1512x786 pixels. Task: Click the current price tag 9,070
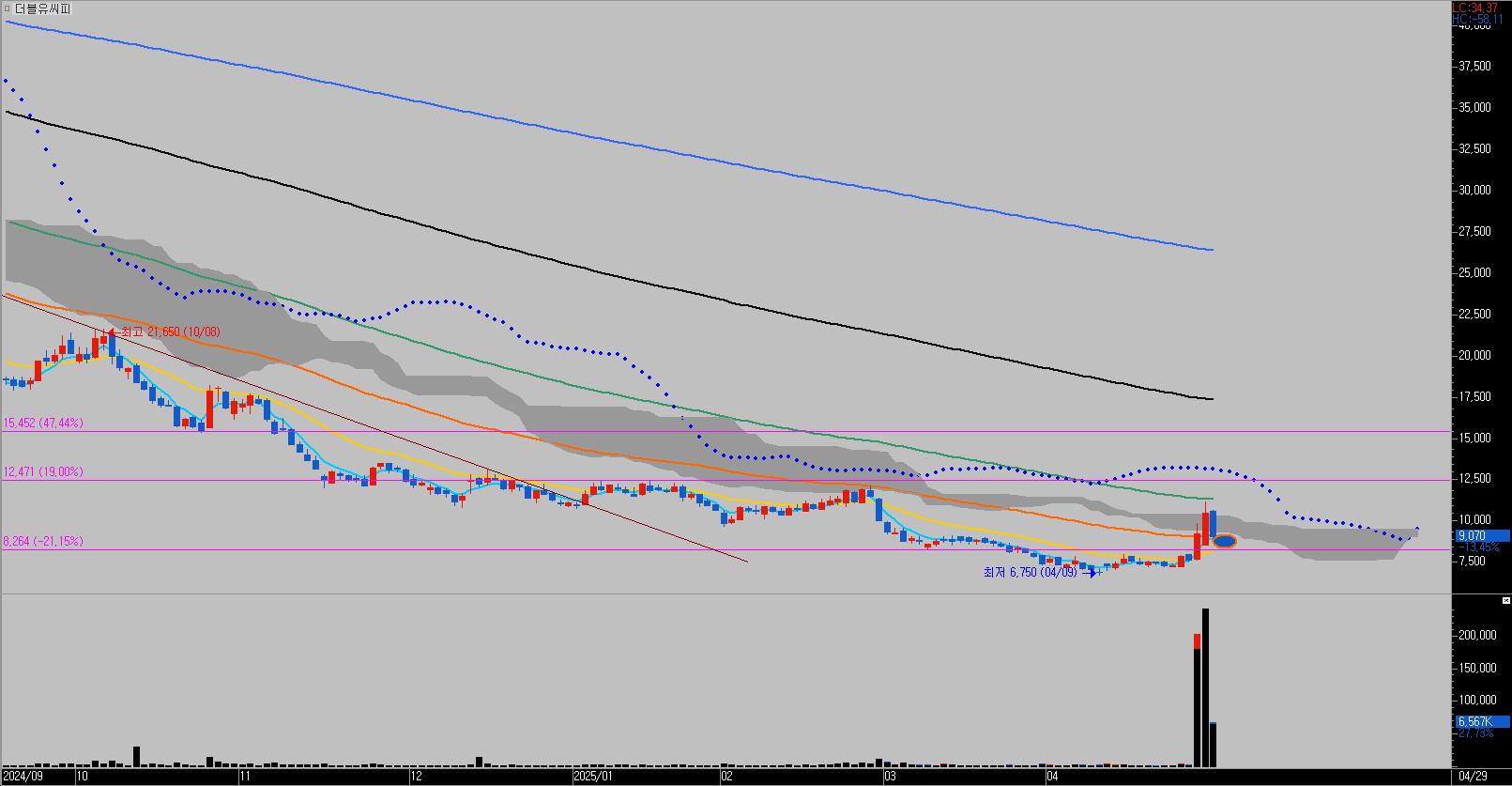pos(1482,535)
